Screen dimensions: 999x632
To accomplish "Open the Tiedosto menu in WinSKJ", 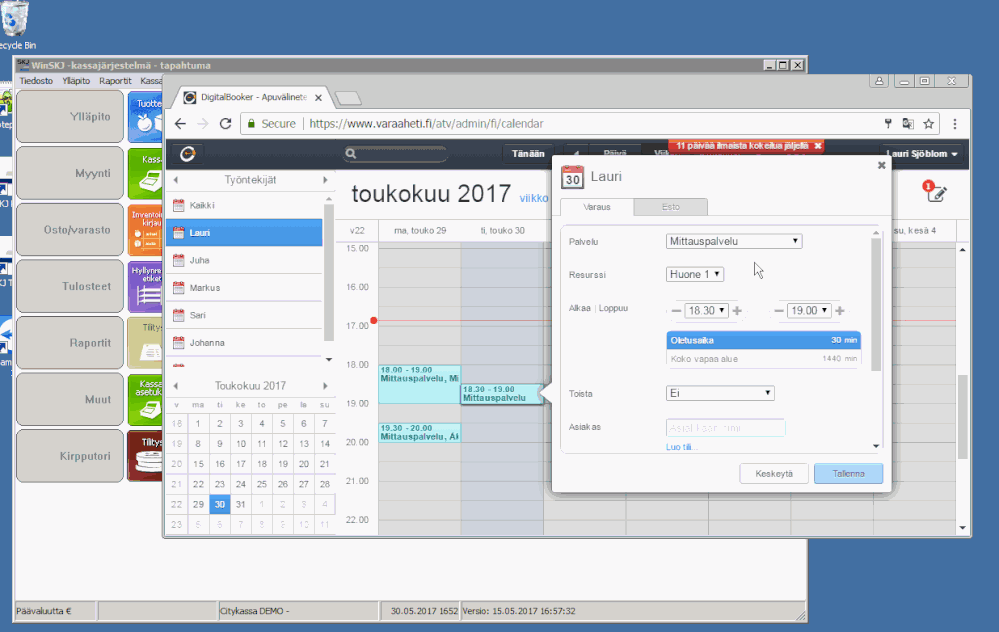I will coord(35,80).
